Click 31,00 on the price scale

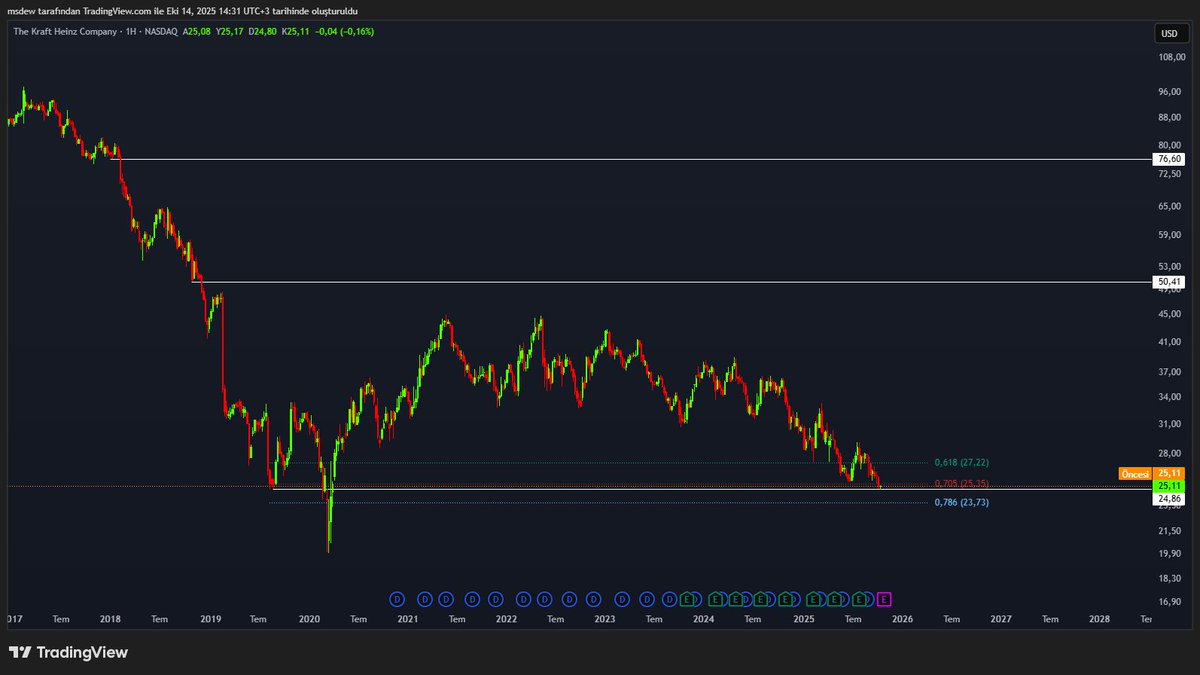tap(1170, 425)
